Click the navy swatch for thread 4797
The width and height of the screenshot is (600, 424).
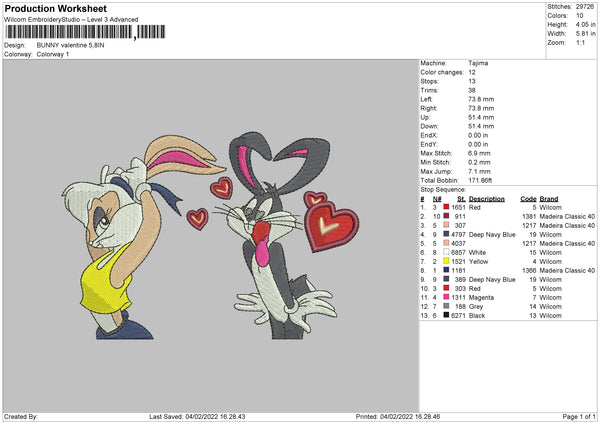446,234
